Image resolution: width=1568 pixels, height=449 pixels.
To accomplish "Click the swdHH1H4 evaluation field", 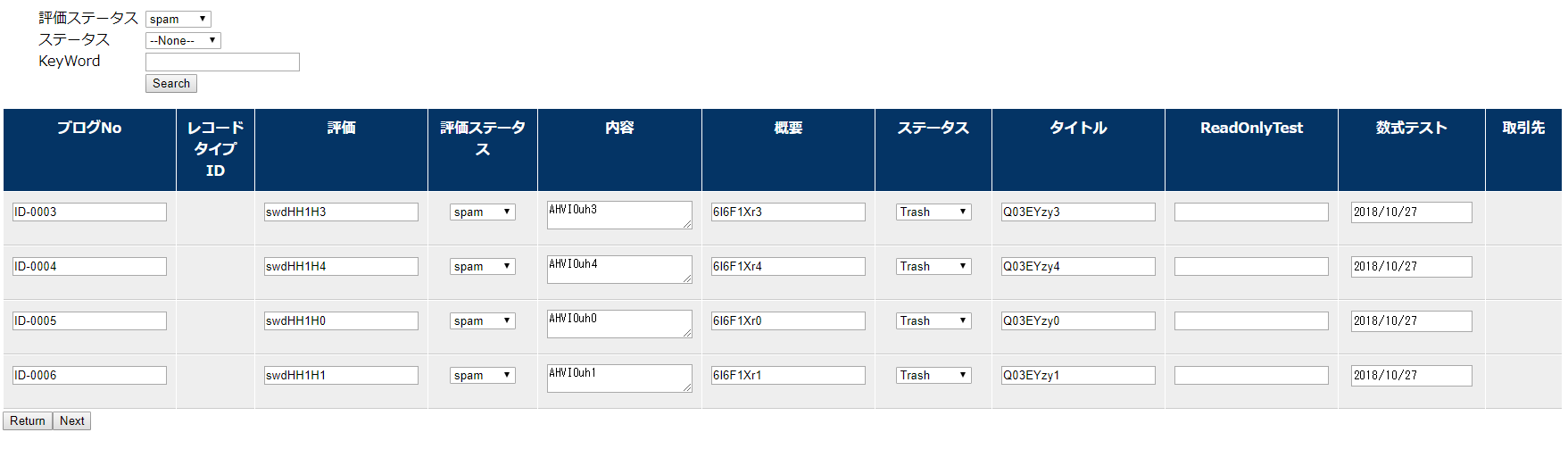I will 341,266.
